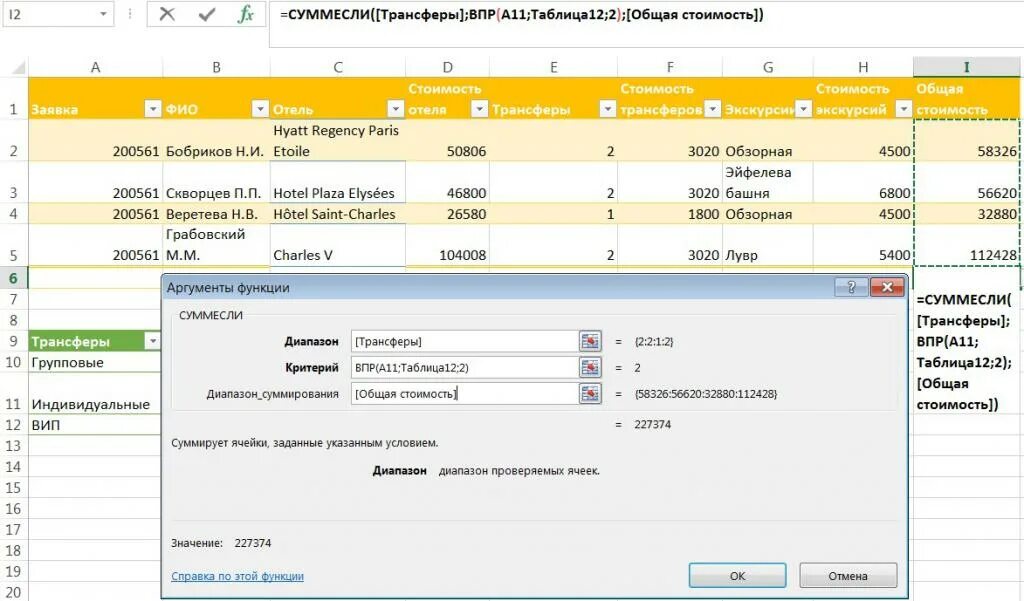
Task: Open the Стоимость трансферов filter dropdown
Action: point(712,109)
